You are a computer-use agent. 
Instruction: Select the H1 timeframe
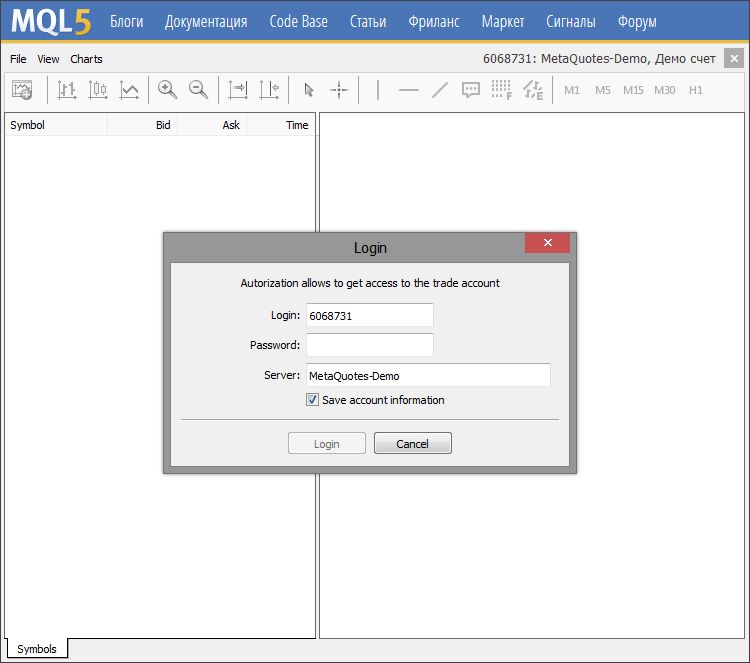click(x=696, y=90)
